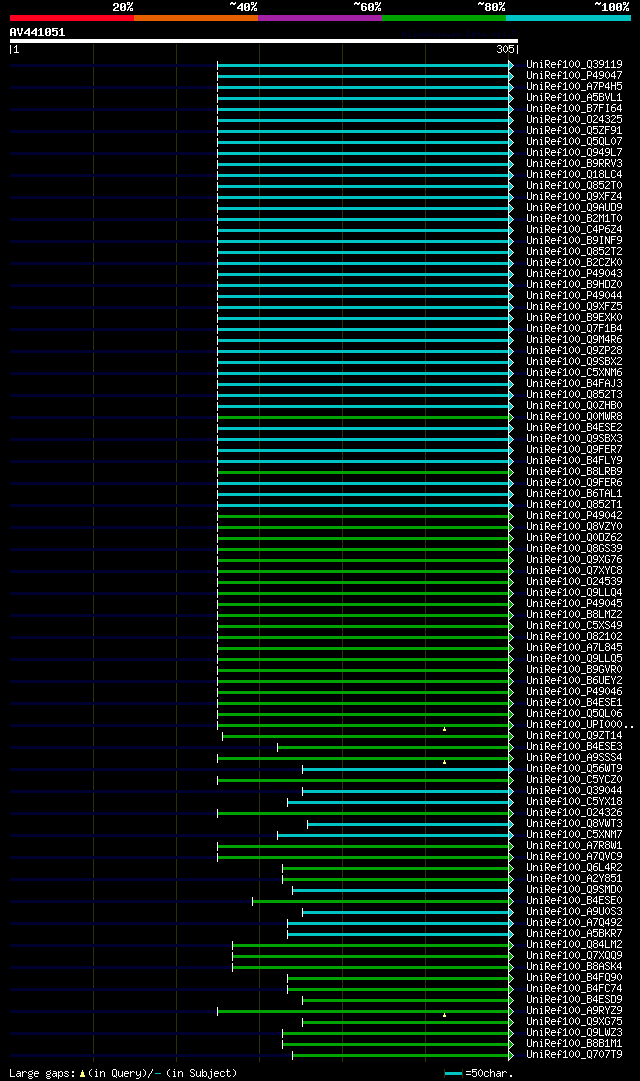Screen dimensions: 640x1081
Task: Click the UniRef100_A7L845 label
Action: (x=574, y=648)
